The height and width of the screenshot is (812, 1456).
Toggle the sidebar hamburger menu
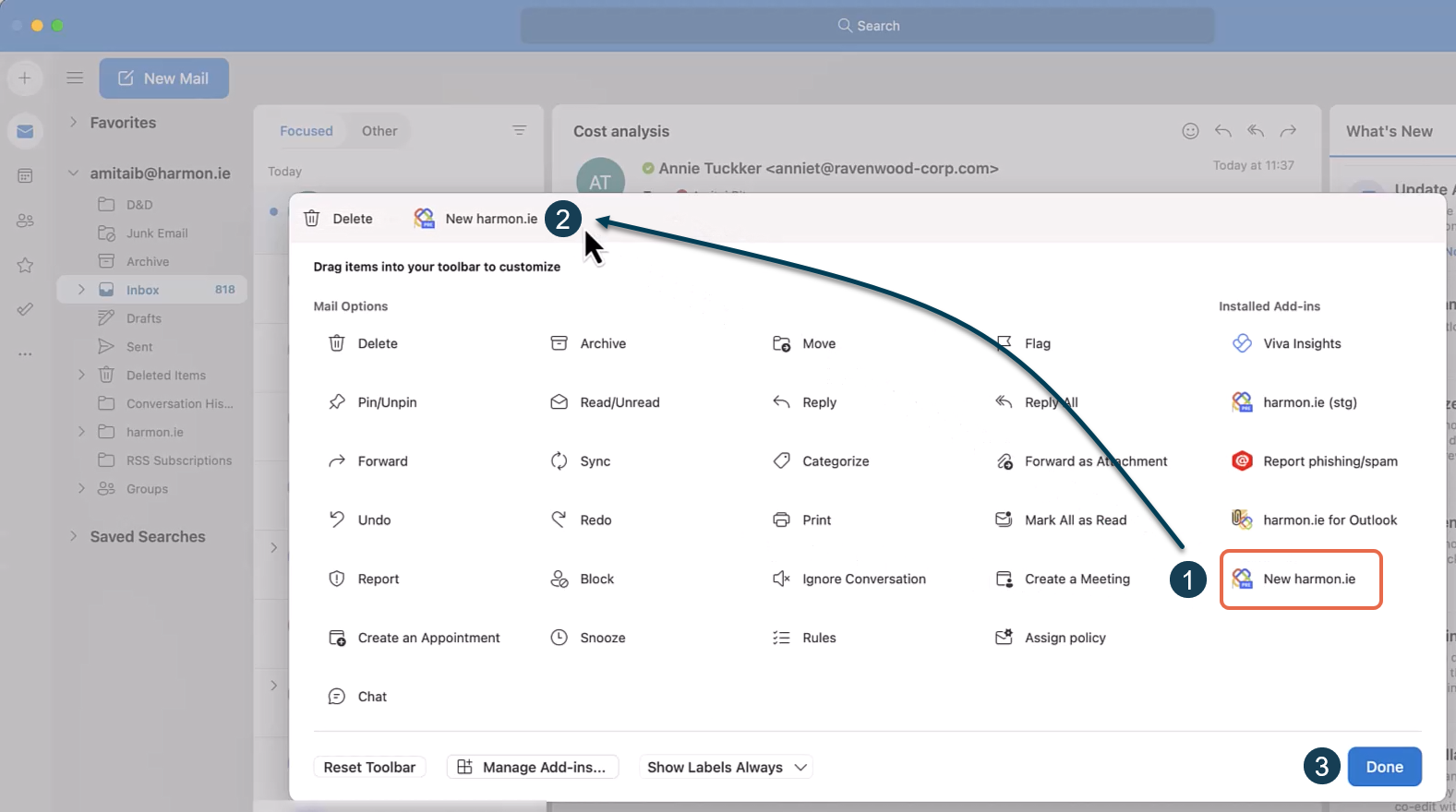point(75,78)
